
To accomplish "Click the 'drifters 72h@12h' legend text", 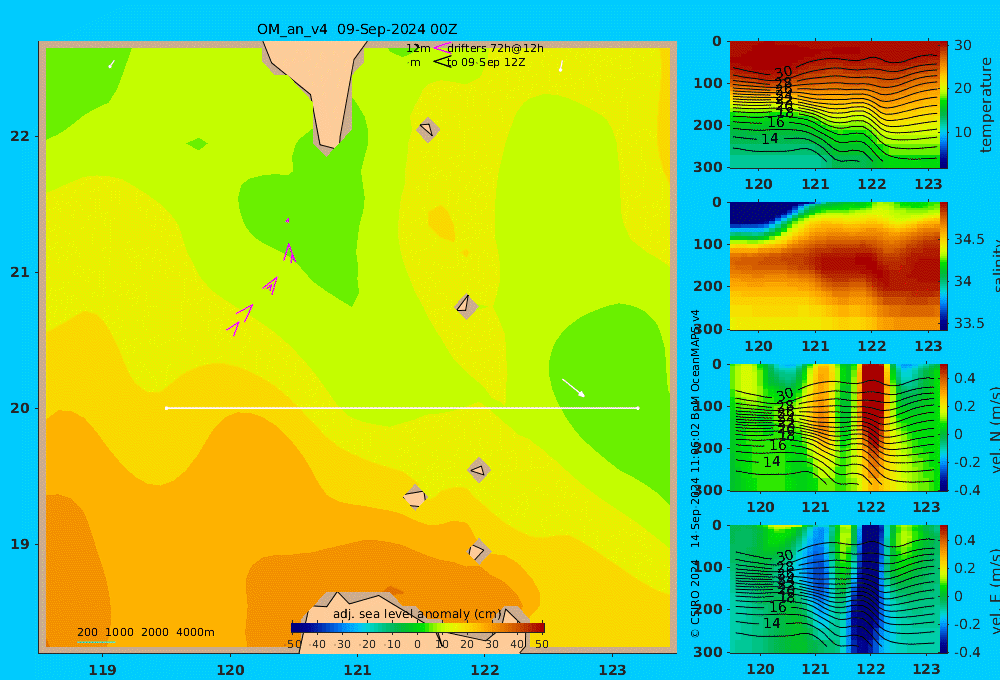I will coord(496,48).
